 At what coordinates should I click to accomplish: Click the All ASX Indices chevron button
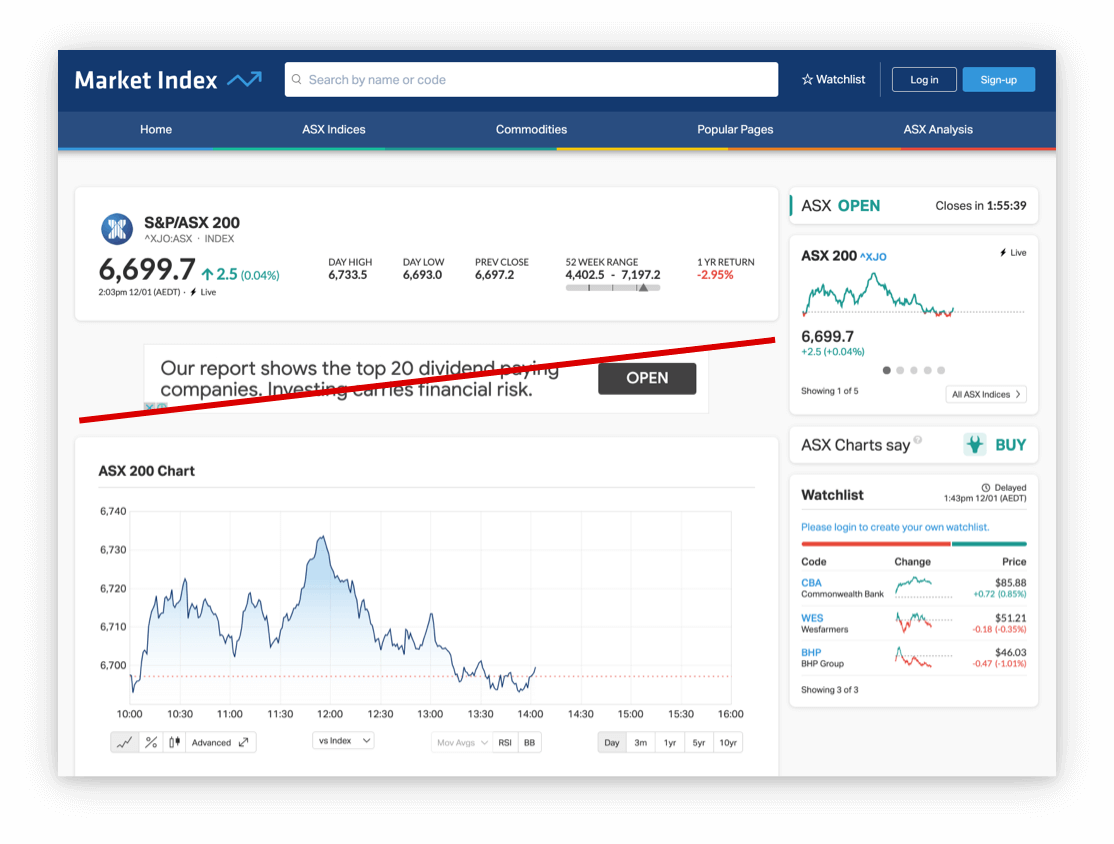[986, 394]
